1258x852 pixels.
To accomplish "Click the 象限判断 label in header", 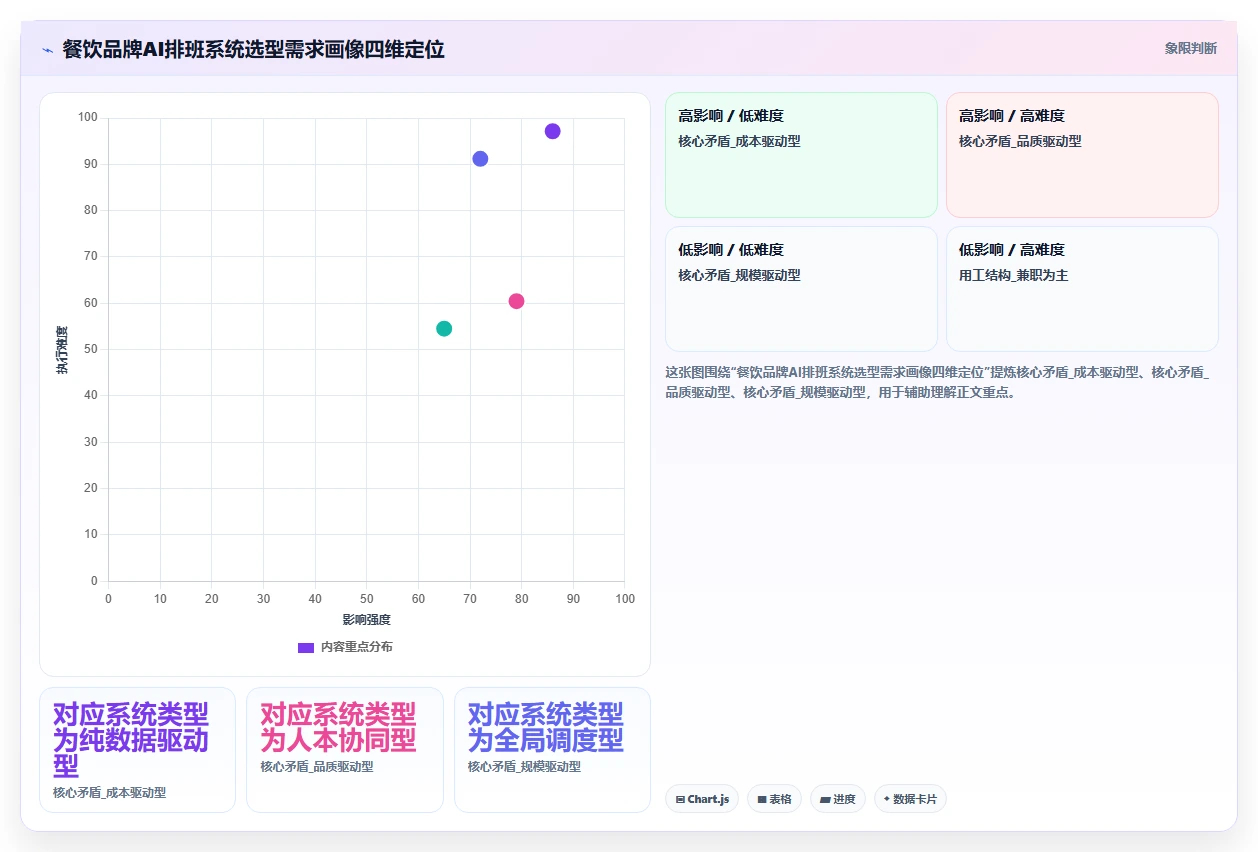I will [x=1190, y=48].
